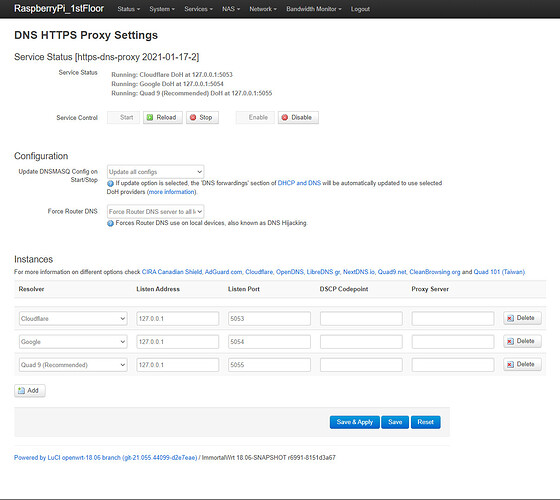Delete the Google instance
The width and height of the screenshot is (560, 500).
pyautogui.click(x=522, y=341)
